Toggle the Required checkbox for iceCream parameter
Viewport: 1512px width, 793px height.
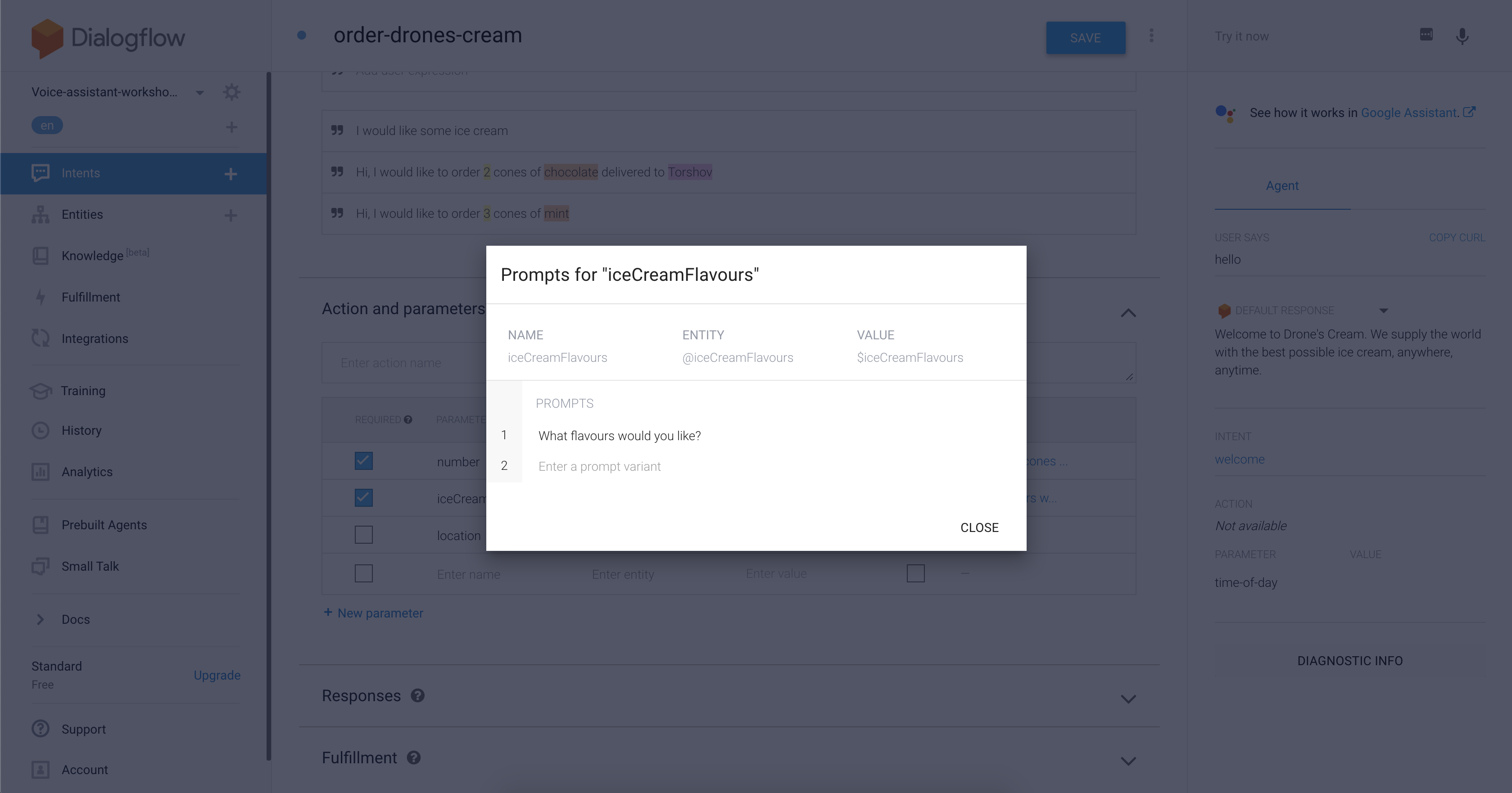pos(363,497)
